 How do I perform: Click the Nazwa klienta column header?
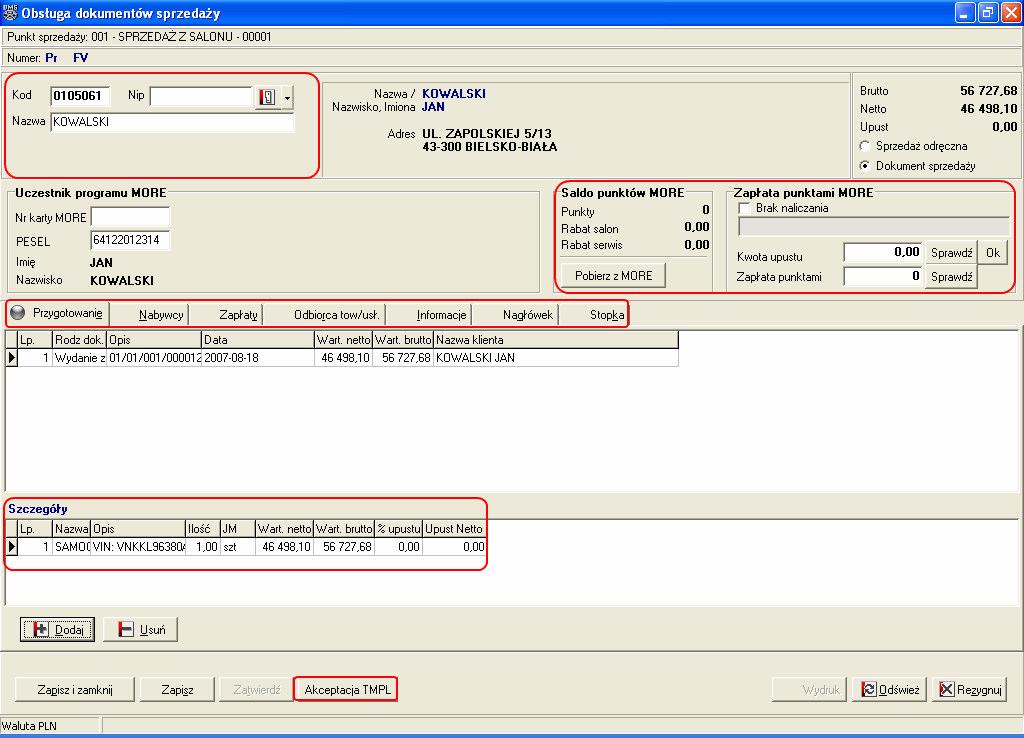pyautogui.click(x=556, y=340)
